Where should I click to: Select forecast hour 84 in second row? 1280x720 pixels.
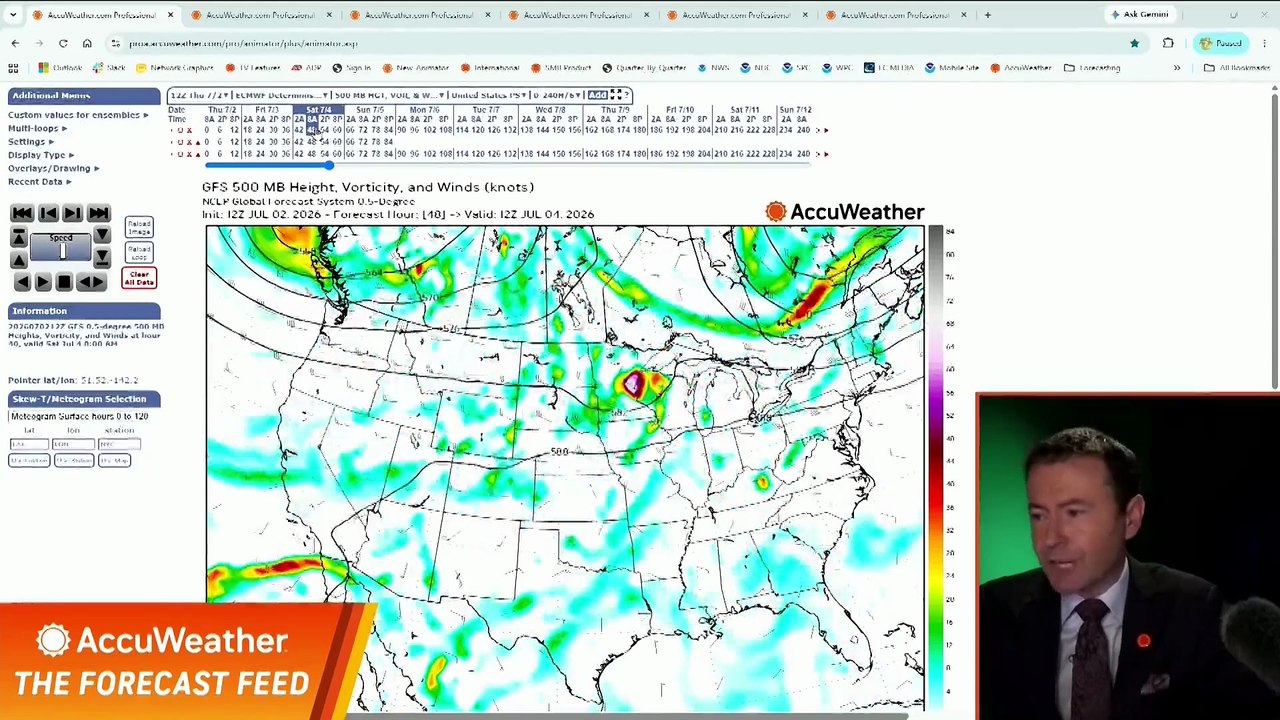[388, 142]
